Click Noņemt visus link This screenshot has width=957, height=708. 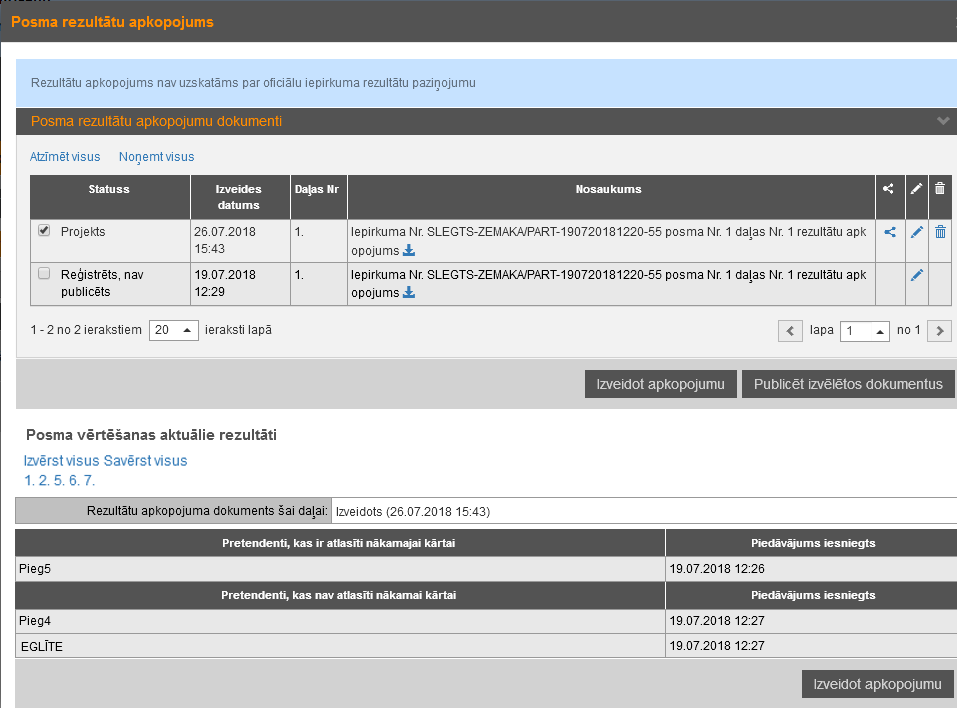click(156, 157)
